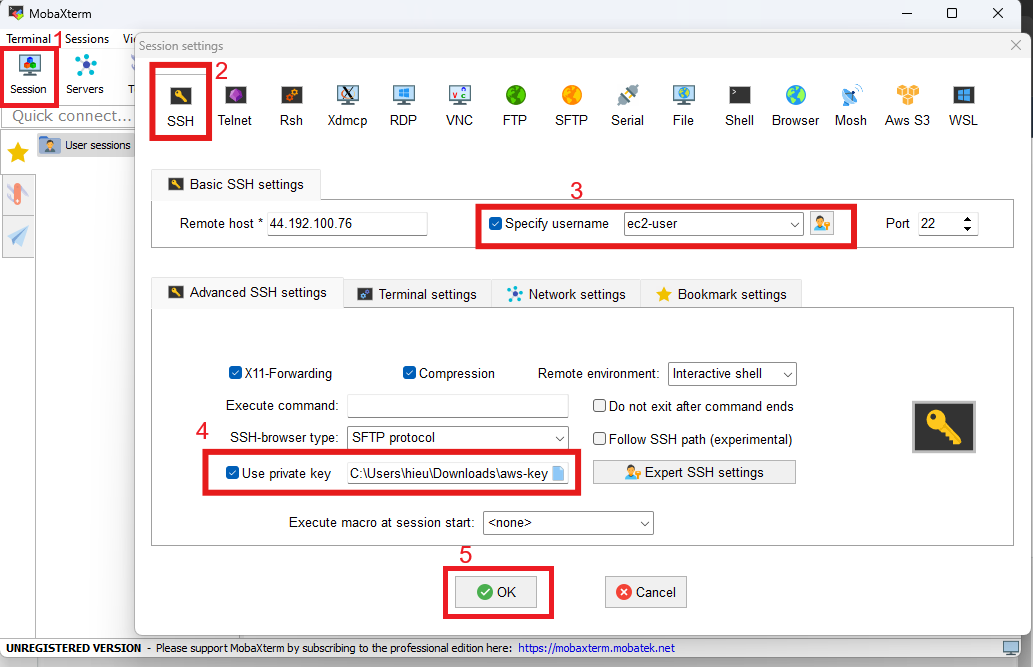Choose the VNC session type
Image resolution: width=1033 pixels, height=667 pixels.
pyautogui.click(x=459, y=105)
